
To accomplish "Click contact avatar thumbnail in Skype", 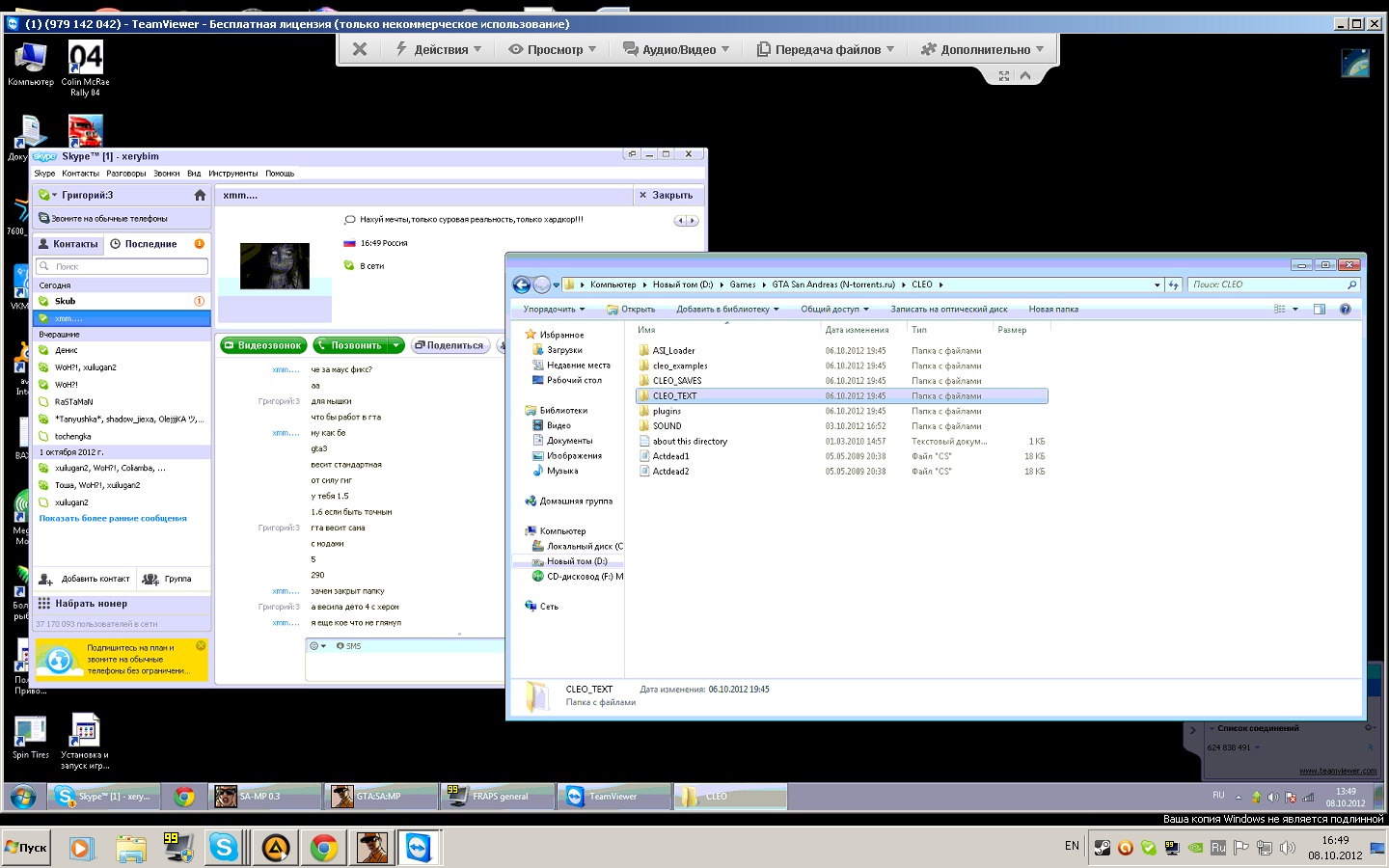I will pyautogui.click(x=275, y=266).
